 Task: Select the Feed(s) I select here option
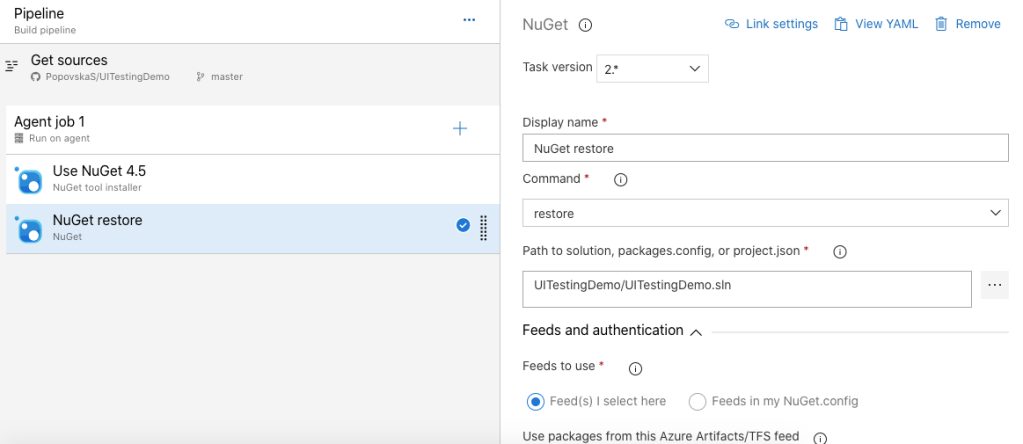[x=536, y=401]
